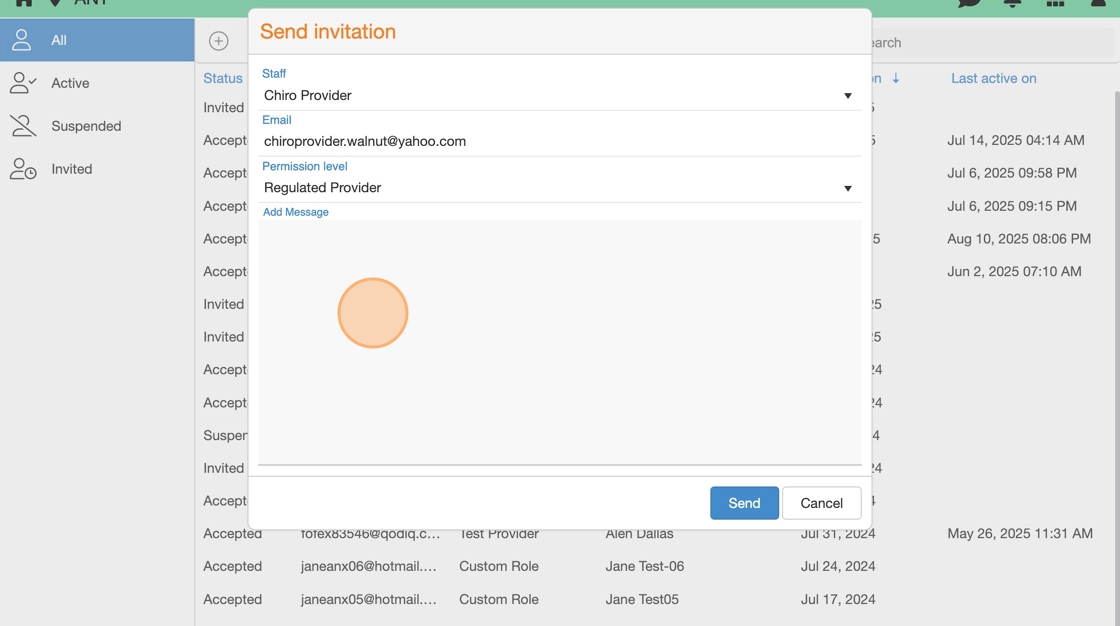Expand the Staff dropdown
The width and height of the screenshot is (1120, 626).
coord(847,96)
